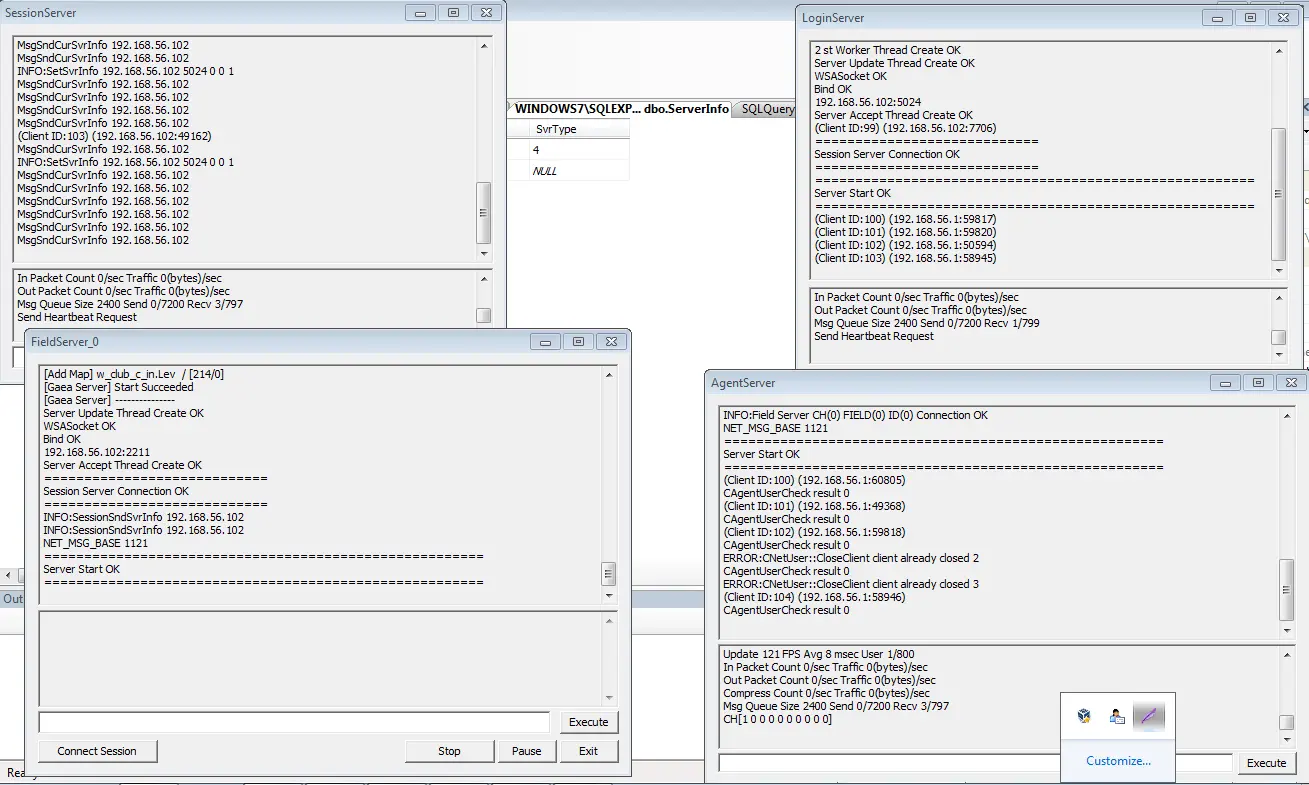
Task: Focus the AgentServer command input field
Action: [x=975, y=763]
